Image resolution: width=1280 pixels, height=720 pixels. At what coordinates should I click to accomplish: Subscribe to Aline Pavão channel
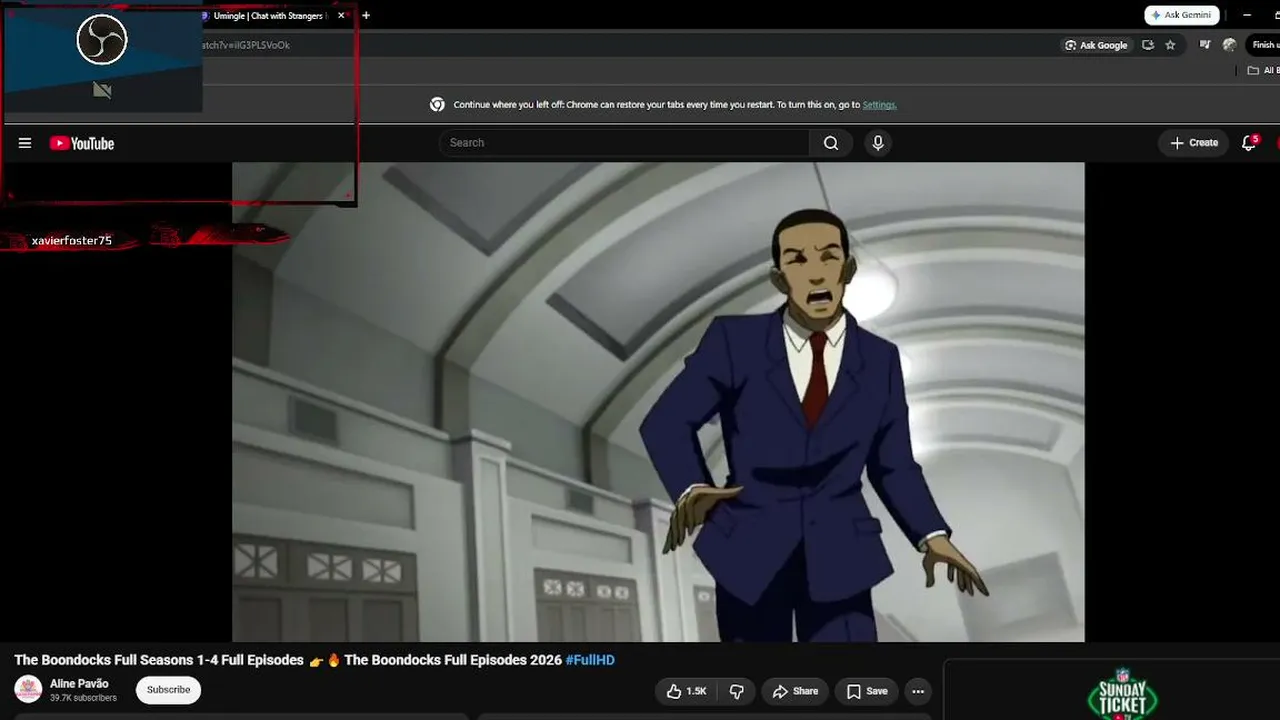[x=168, y=690]
